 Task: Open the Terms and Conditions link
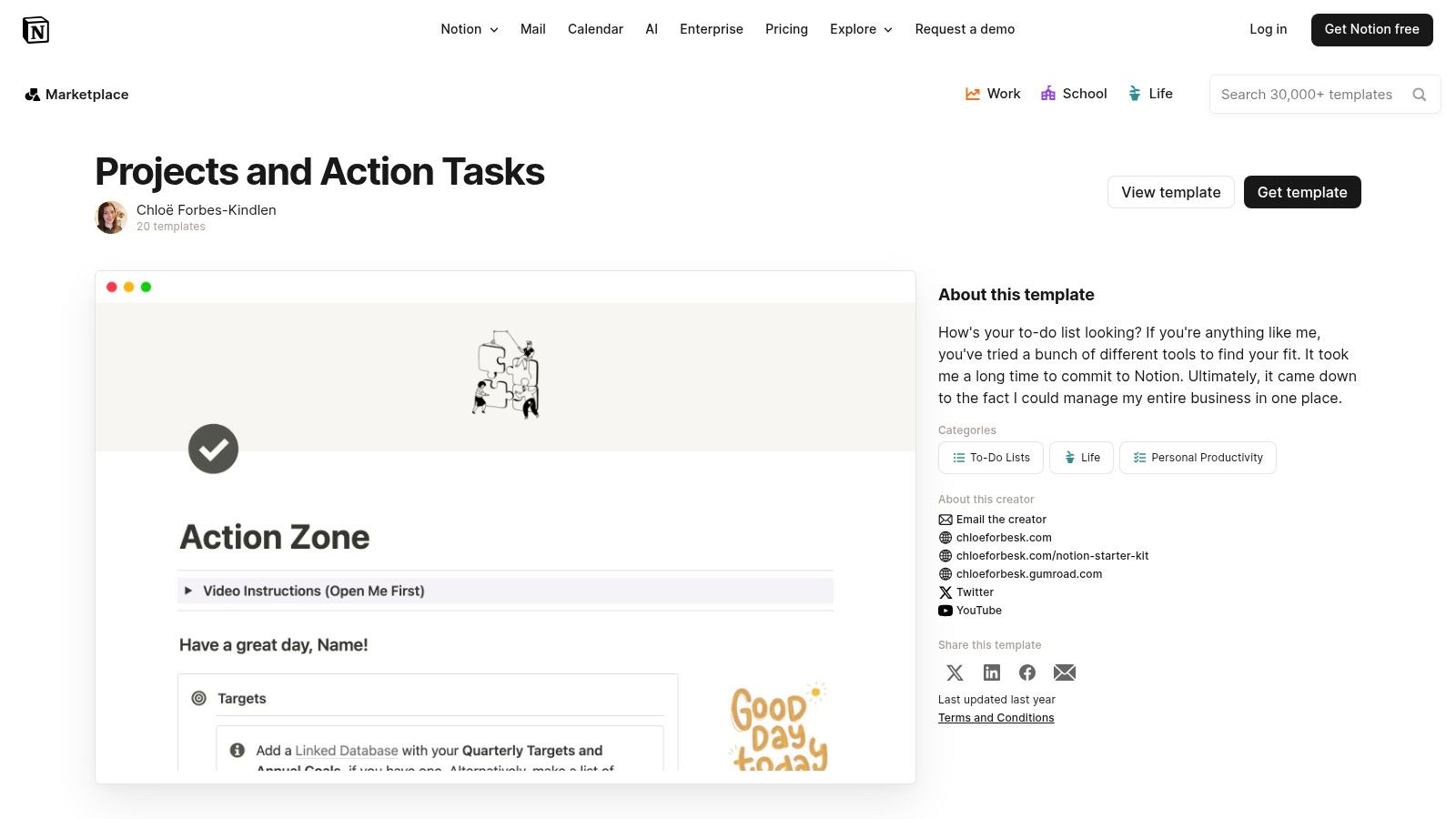point(996,717)
